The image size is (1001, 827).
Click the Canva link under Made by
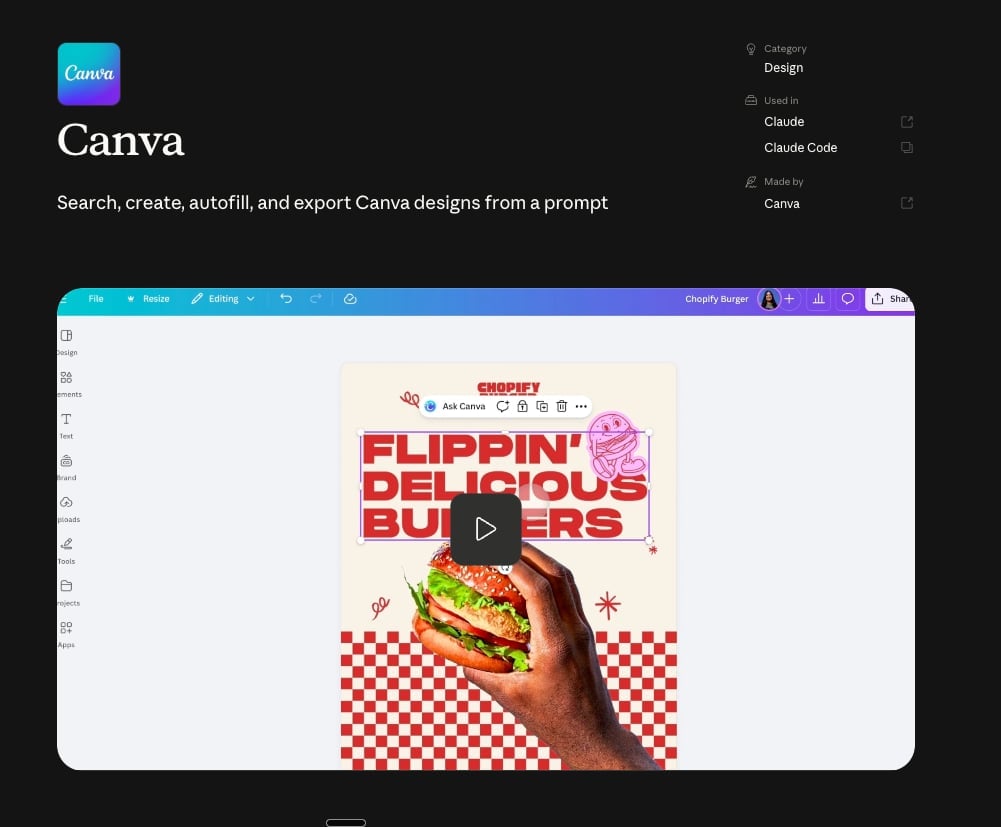781,204
